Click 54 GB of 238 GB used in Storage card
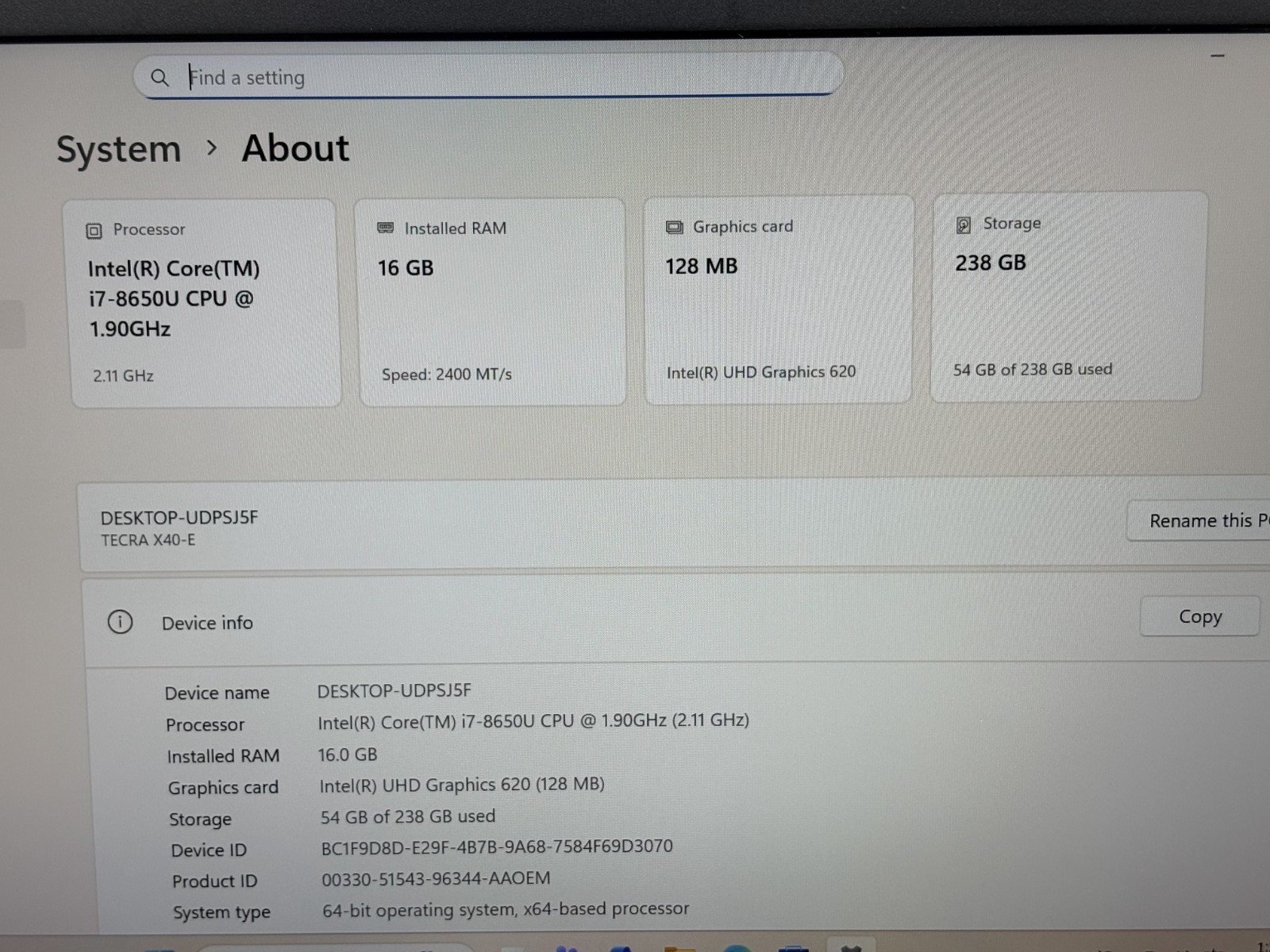 pyautogui.click(x=1033, y=370)
